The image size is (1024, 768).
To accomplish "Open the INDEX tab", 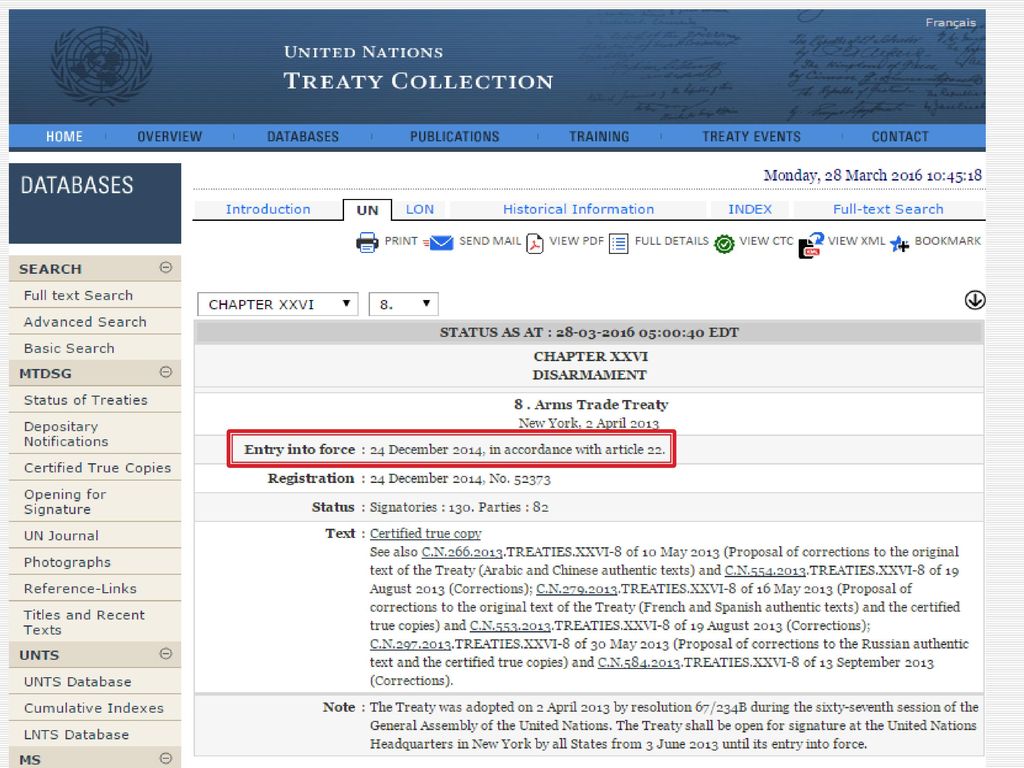I will (x=750, y=209).
